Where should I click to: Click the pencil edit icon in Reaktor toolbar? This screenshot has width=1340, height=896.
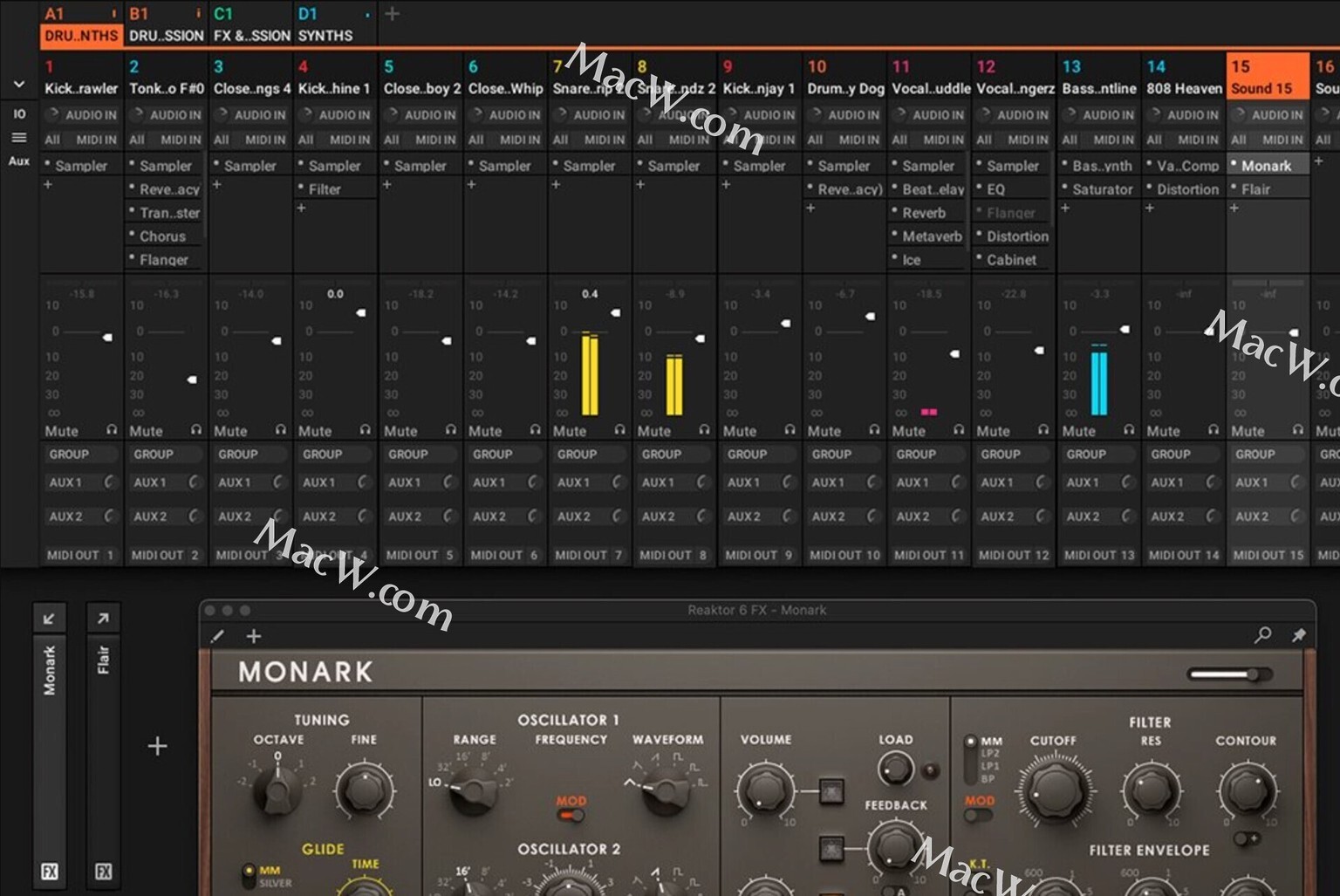click(217, 636)
